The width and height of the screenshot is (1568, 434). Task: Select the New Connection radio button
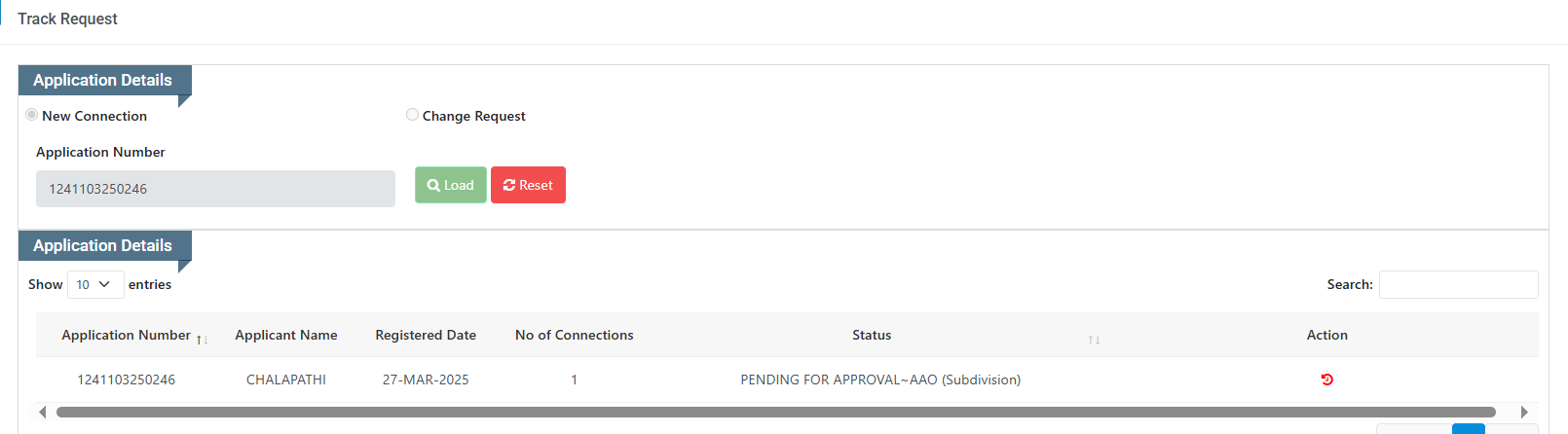pos(31,115)
